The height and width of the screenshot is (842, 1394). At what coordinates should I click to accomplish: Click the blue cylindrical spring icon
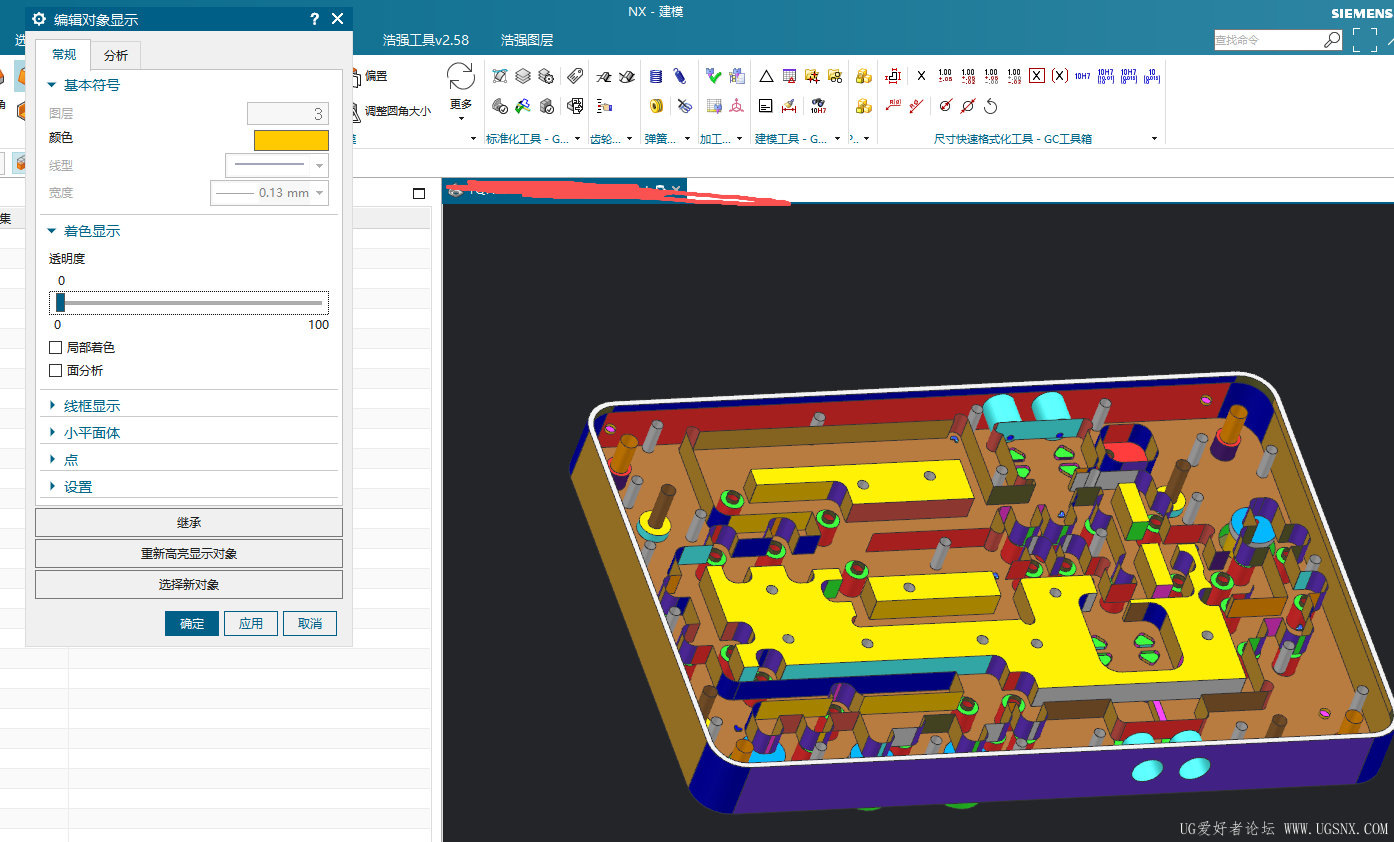click(x=656, y=76)
